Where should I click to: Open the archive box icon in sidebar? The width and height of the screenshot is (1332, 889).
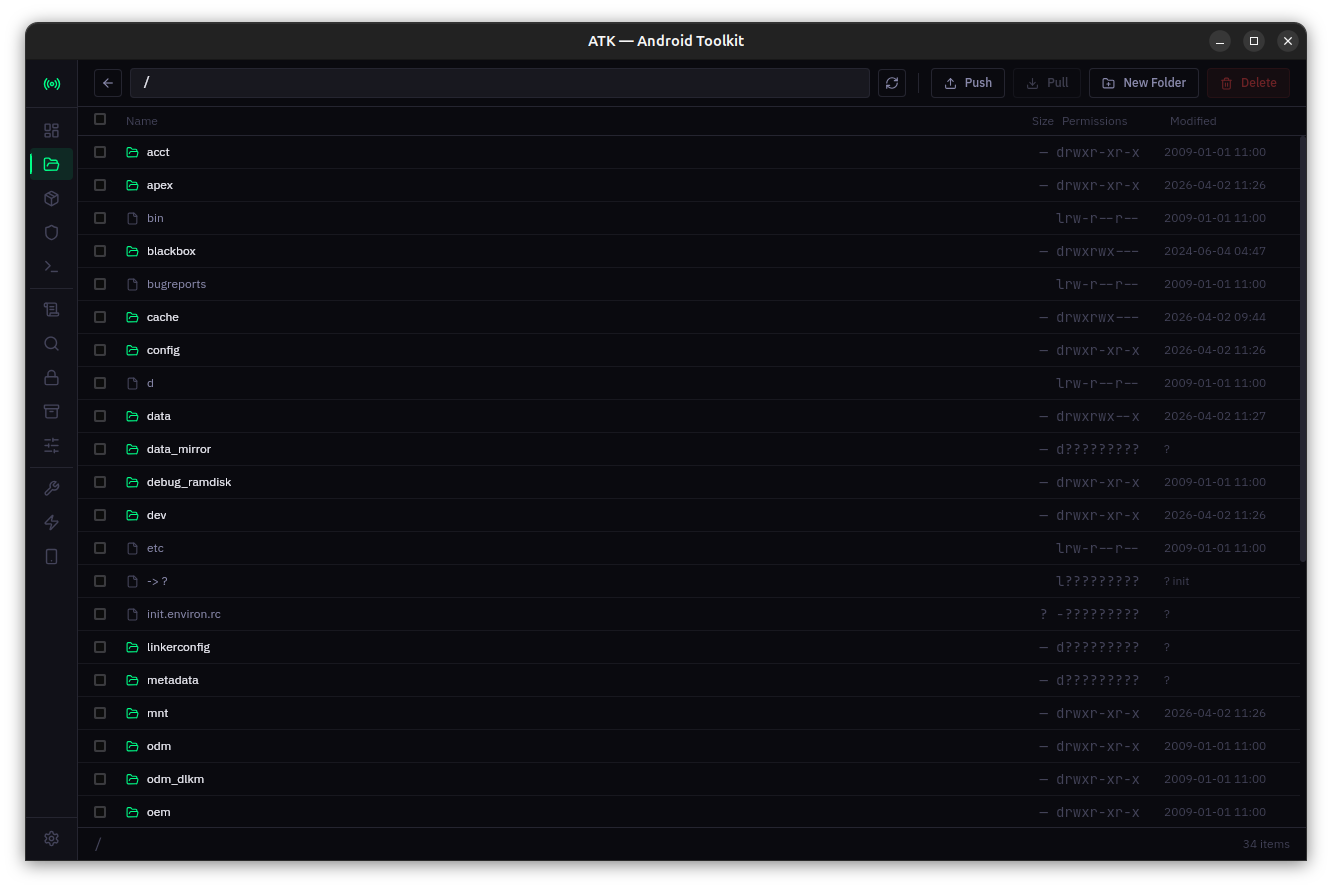[52, 411]
